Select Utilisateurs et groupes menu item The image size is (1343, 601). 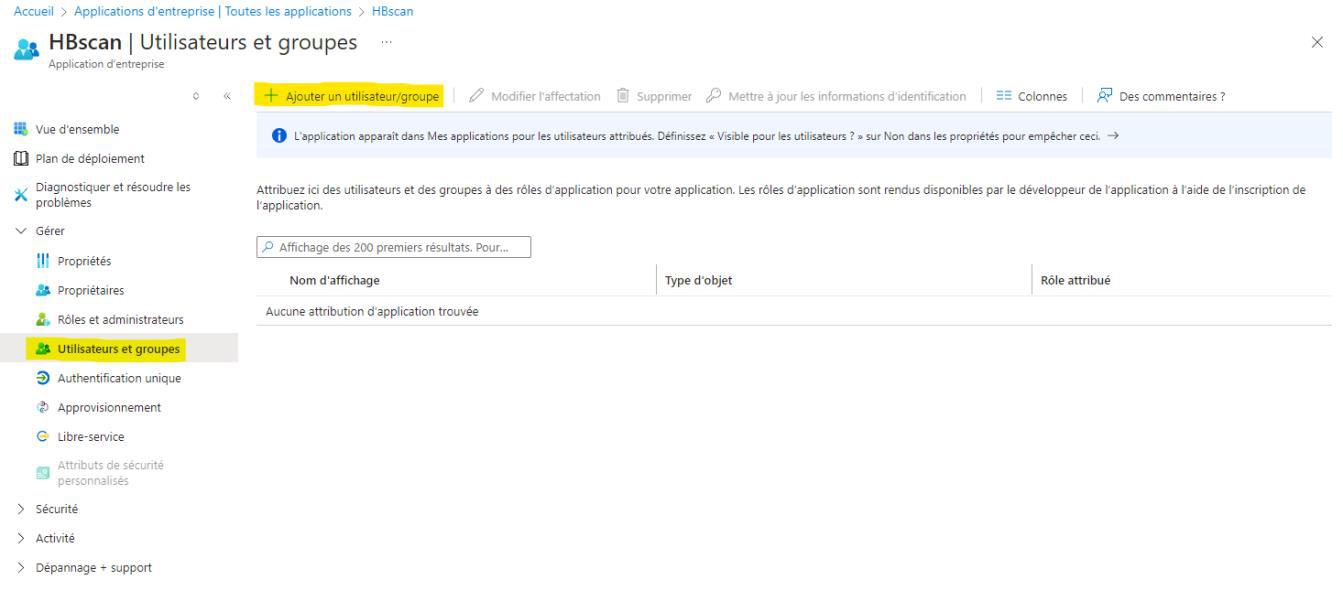pos(119,349)
